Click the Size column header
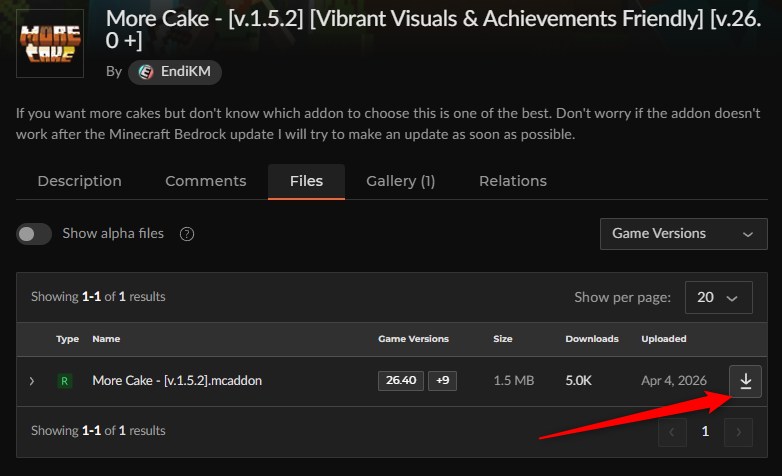 click(503, 339)
